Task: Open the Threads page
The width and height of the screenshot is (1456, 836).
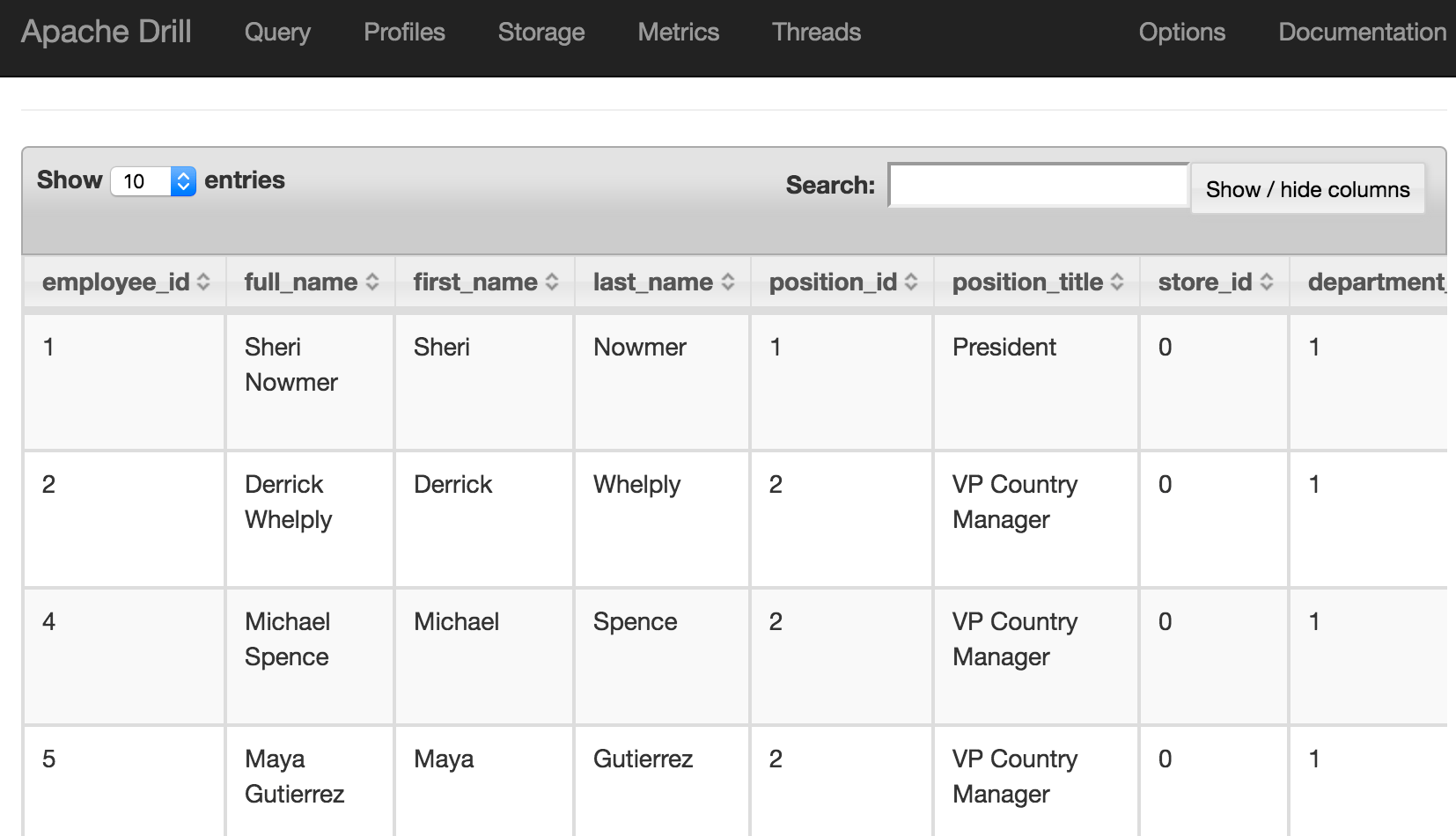Action: tap(816, 33)
